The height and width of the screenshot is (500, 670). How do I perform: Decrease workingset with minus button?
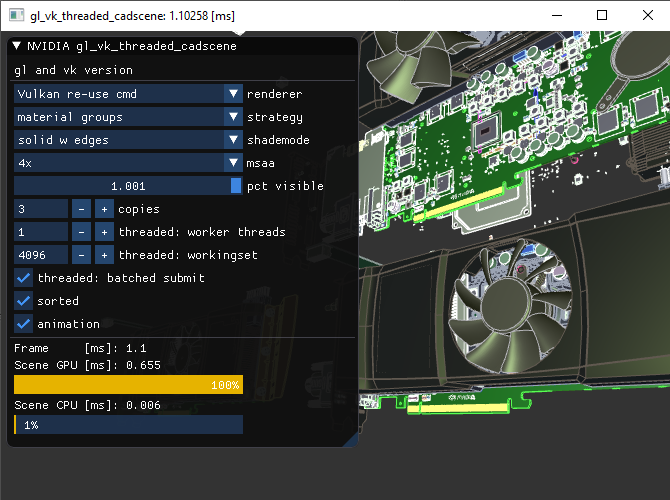[81, 255]
